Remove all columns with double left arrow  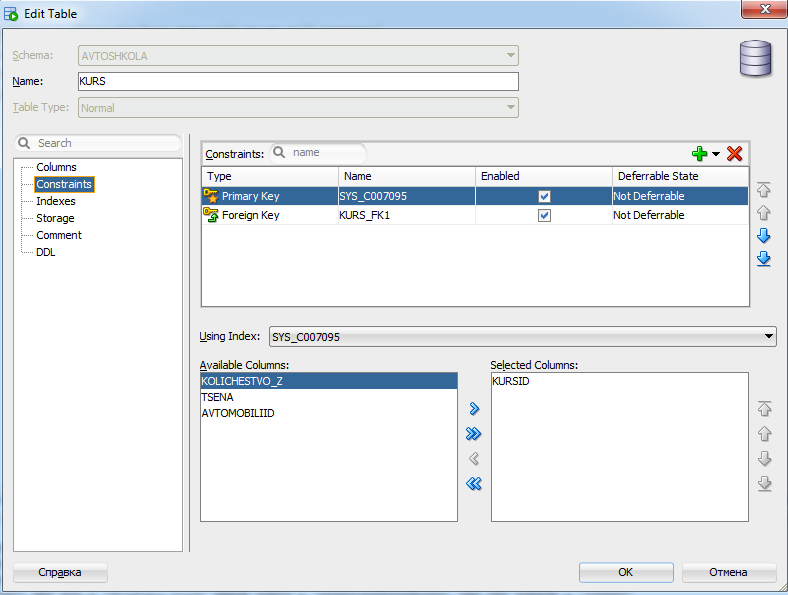click(473, 483)
